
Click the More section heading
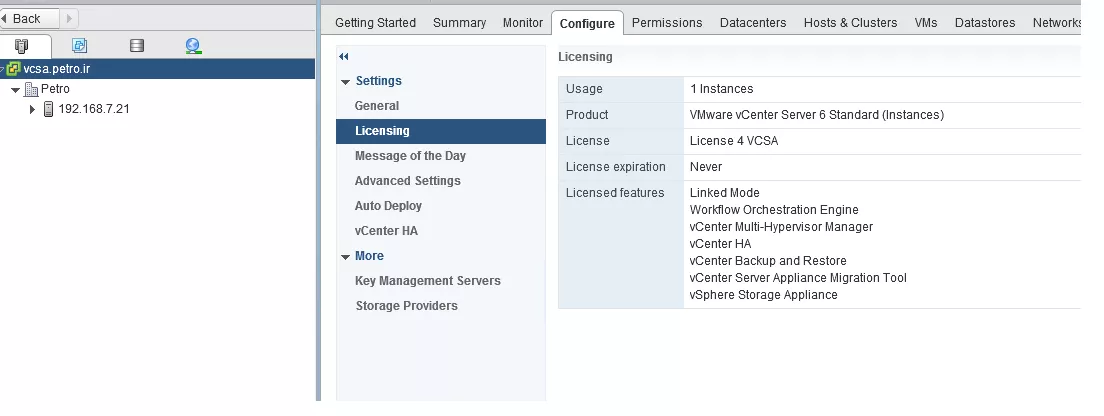click(x=369, y=256)
